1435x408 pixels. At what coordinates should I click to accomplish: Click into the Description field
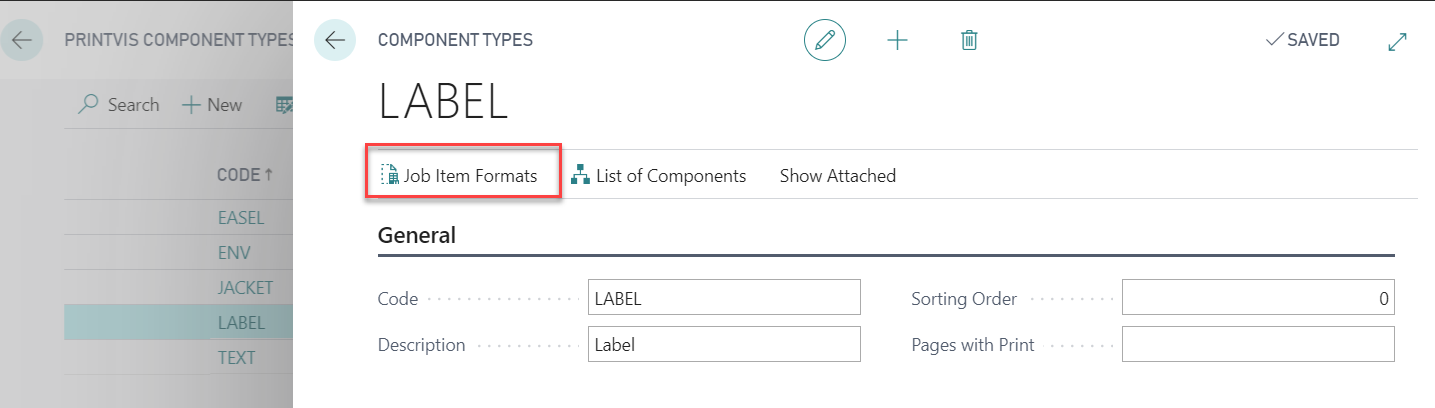[724, 345]
